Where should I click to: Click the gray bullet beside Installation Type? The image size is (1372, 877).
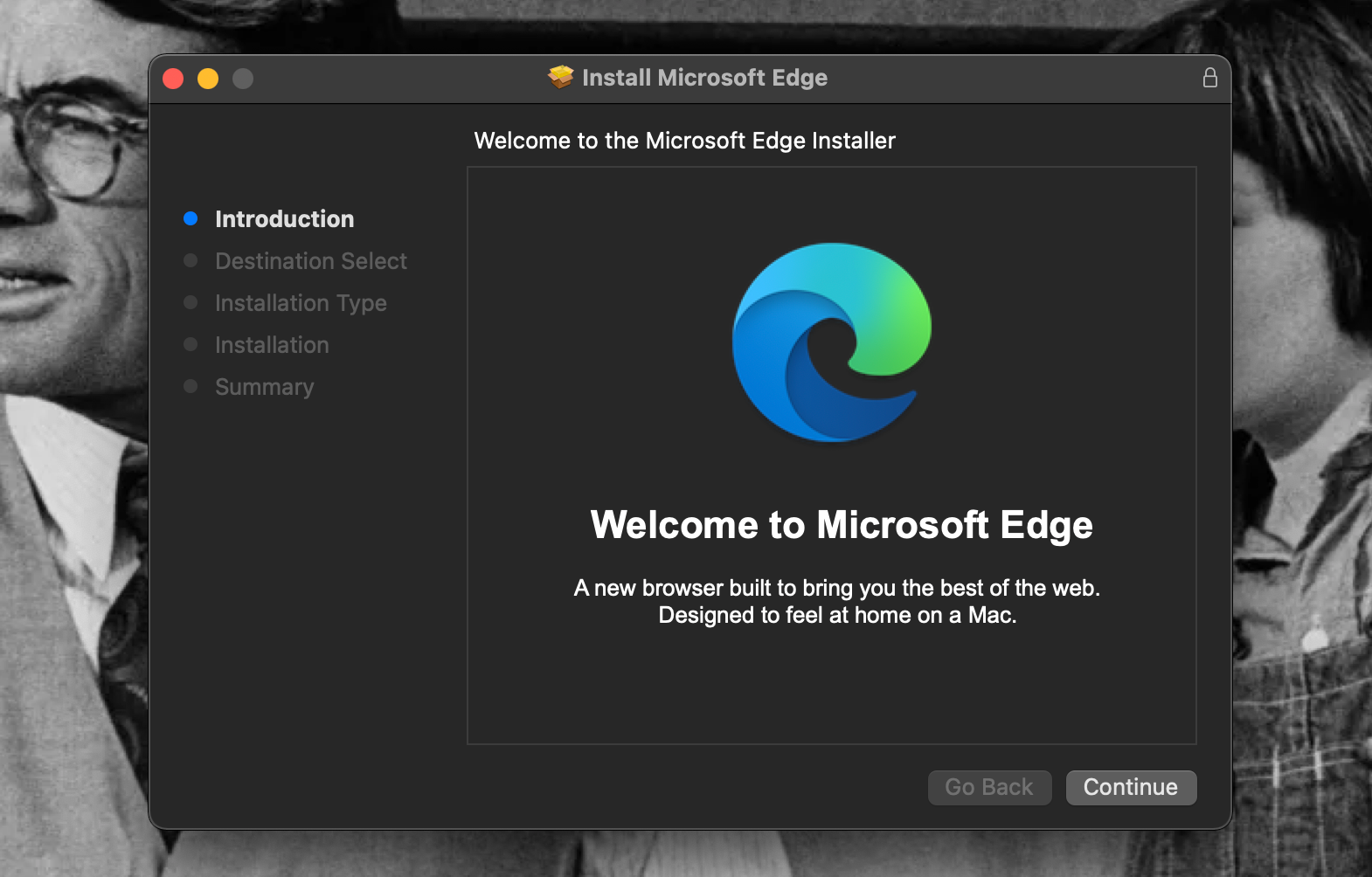tap(191, 302)
